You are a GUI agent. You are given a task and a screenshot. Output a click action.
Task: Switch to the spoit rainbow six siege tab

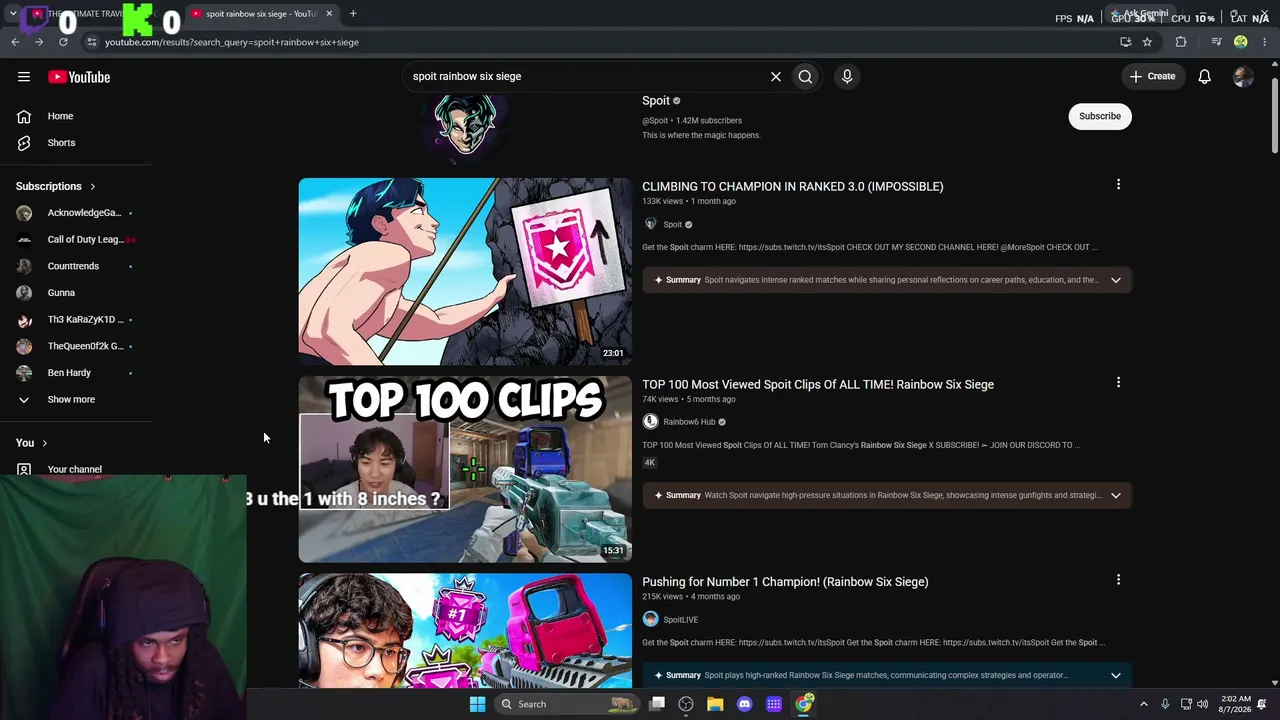point(260,14)
